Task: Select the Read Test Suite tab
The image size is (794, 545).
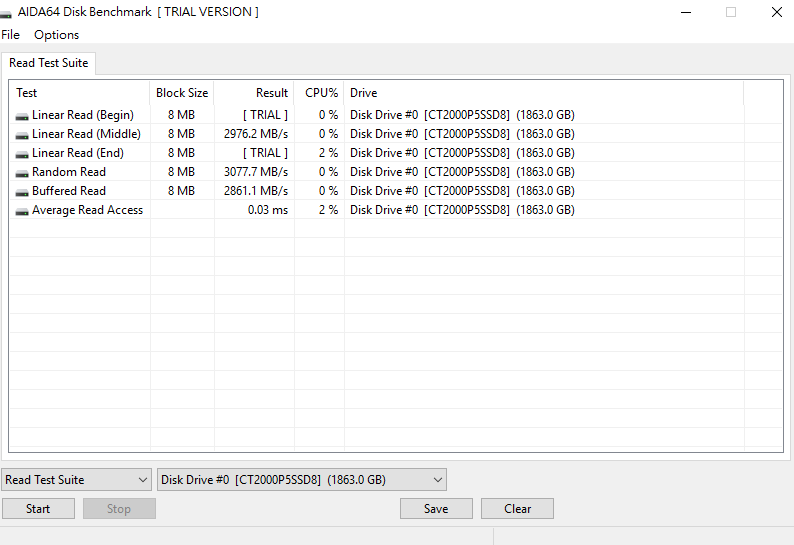Action: pyautogui.click(x=49, y=63)
